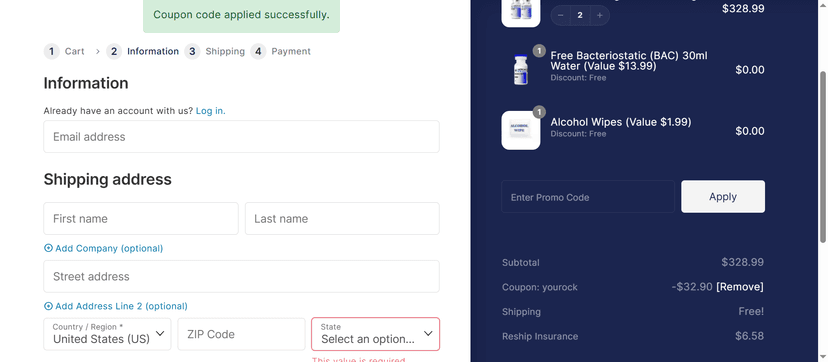The image size is (828, 362).
Task: Click into the First name field
Action: (x=141, y=218)
